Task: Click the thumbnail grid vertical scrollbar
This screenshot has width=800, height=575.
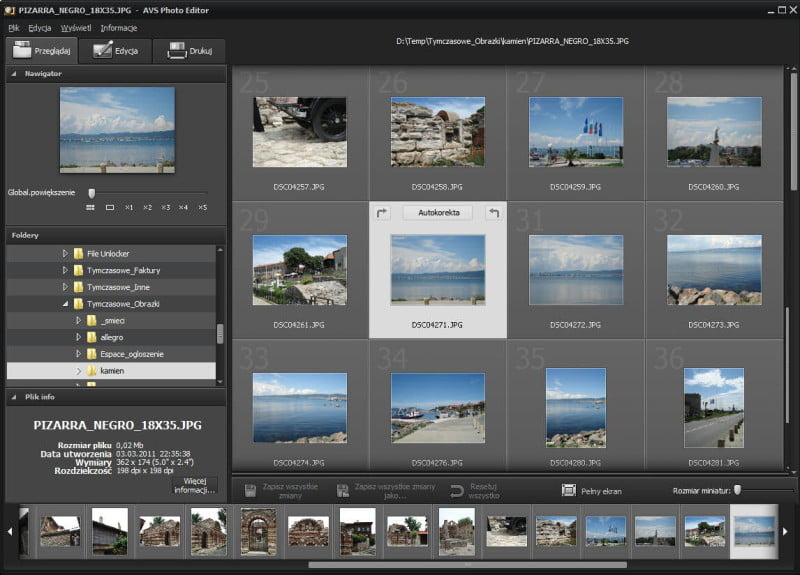Action: (793, 132)
